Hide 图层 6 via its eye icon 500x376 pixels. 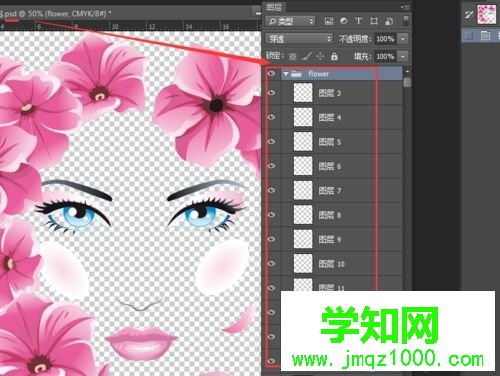[x=272, y=166]
